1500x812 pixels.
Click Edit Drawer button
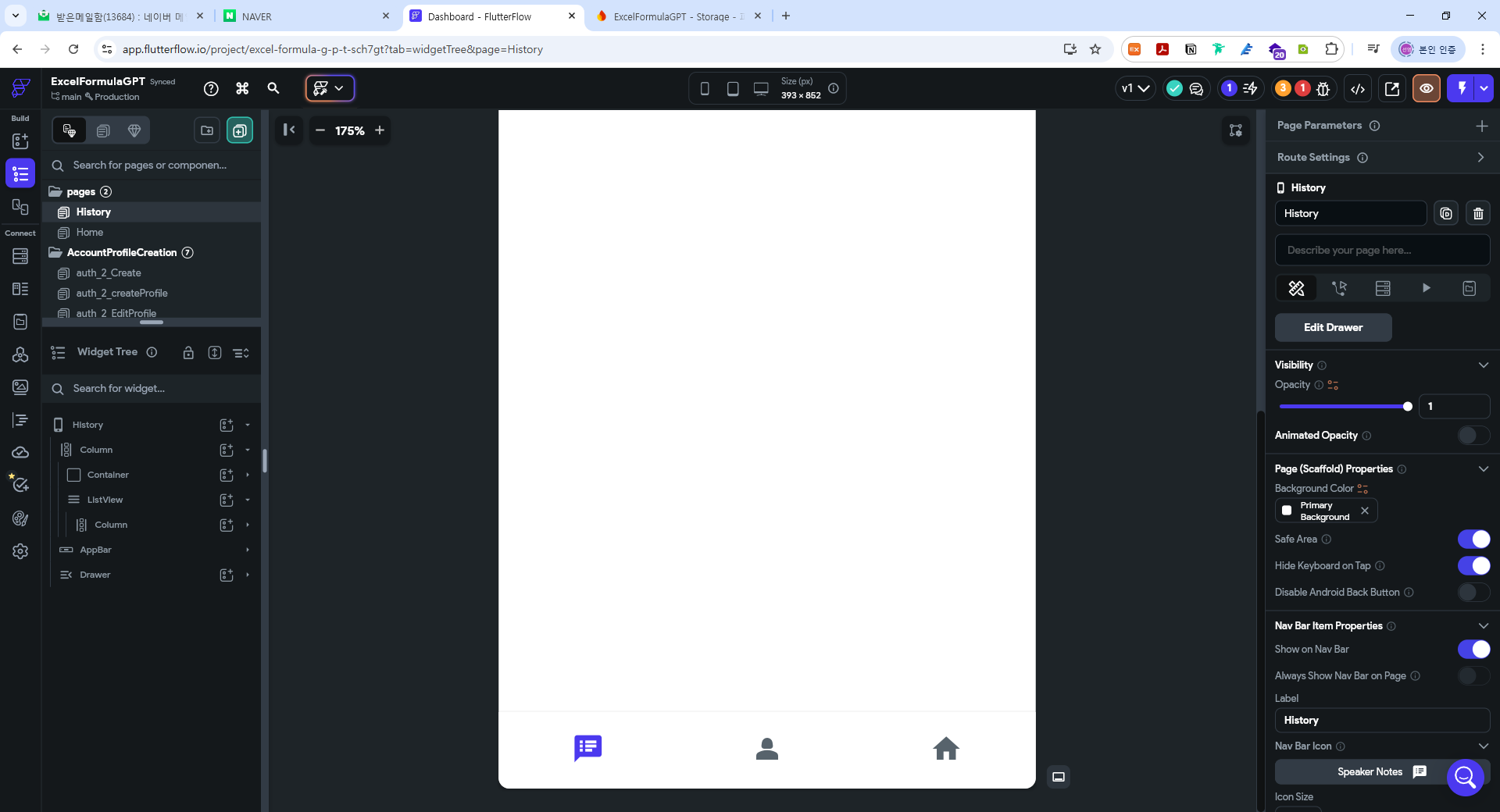[1333, 328]
